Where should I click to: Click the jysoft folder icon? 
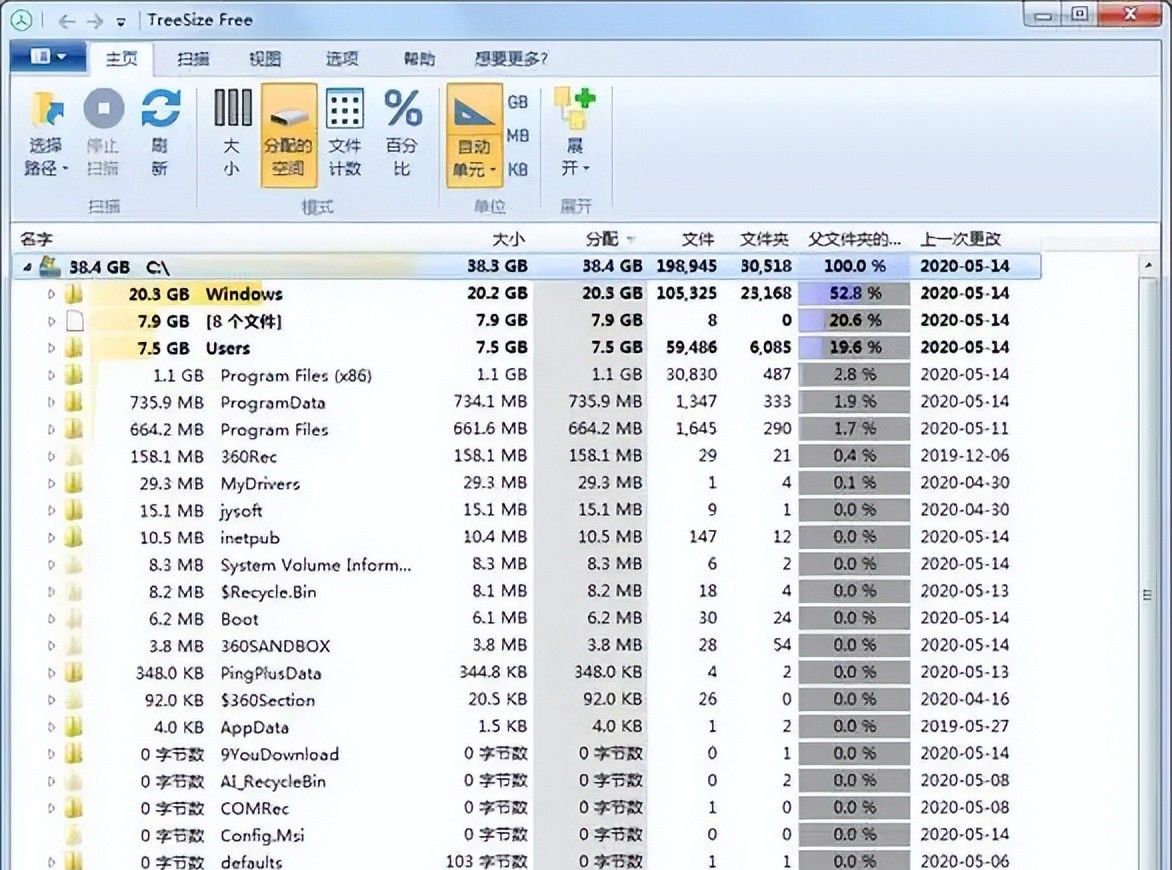click(x=74, y=510)
